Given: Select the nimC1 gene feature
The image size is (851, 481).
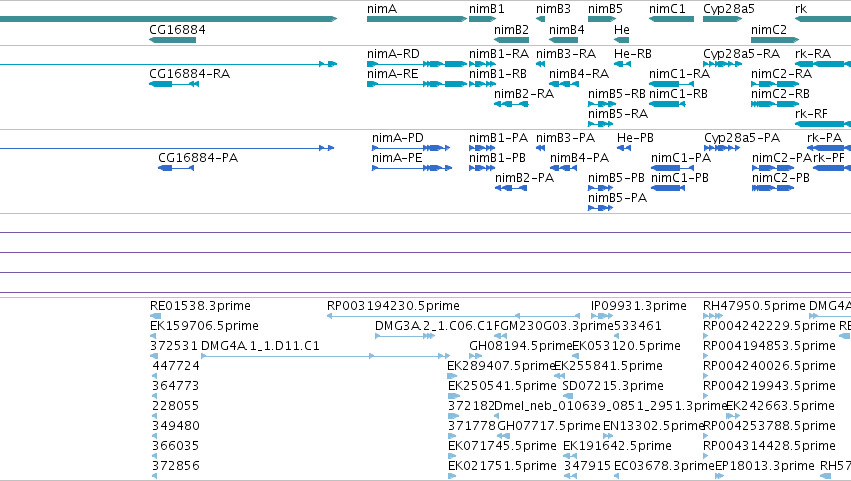Looking at the screenshot, I should pyautogui.click(x=671, y=19).
